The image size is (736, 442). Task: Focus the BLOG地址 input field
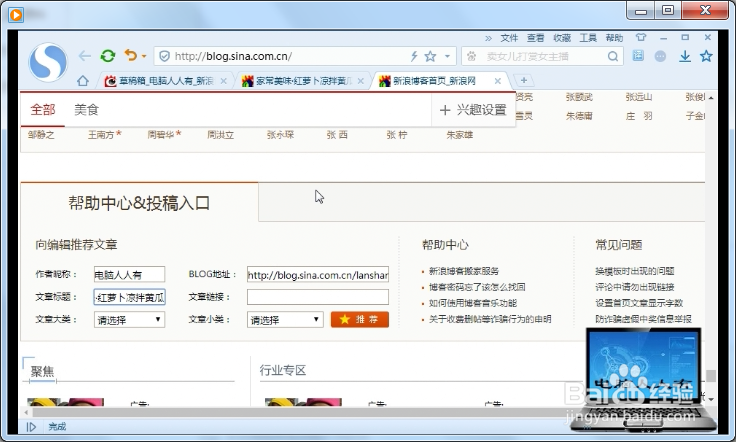(318, 274)
